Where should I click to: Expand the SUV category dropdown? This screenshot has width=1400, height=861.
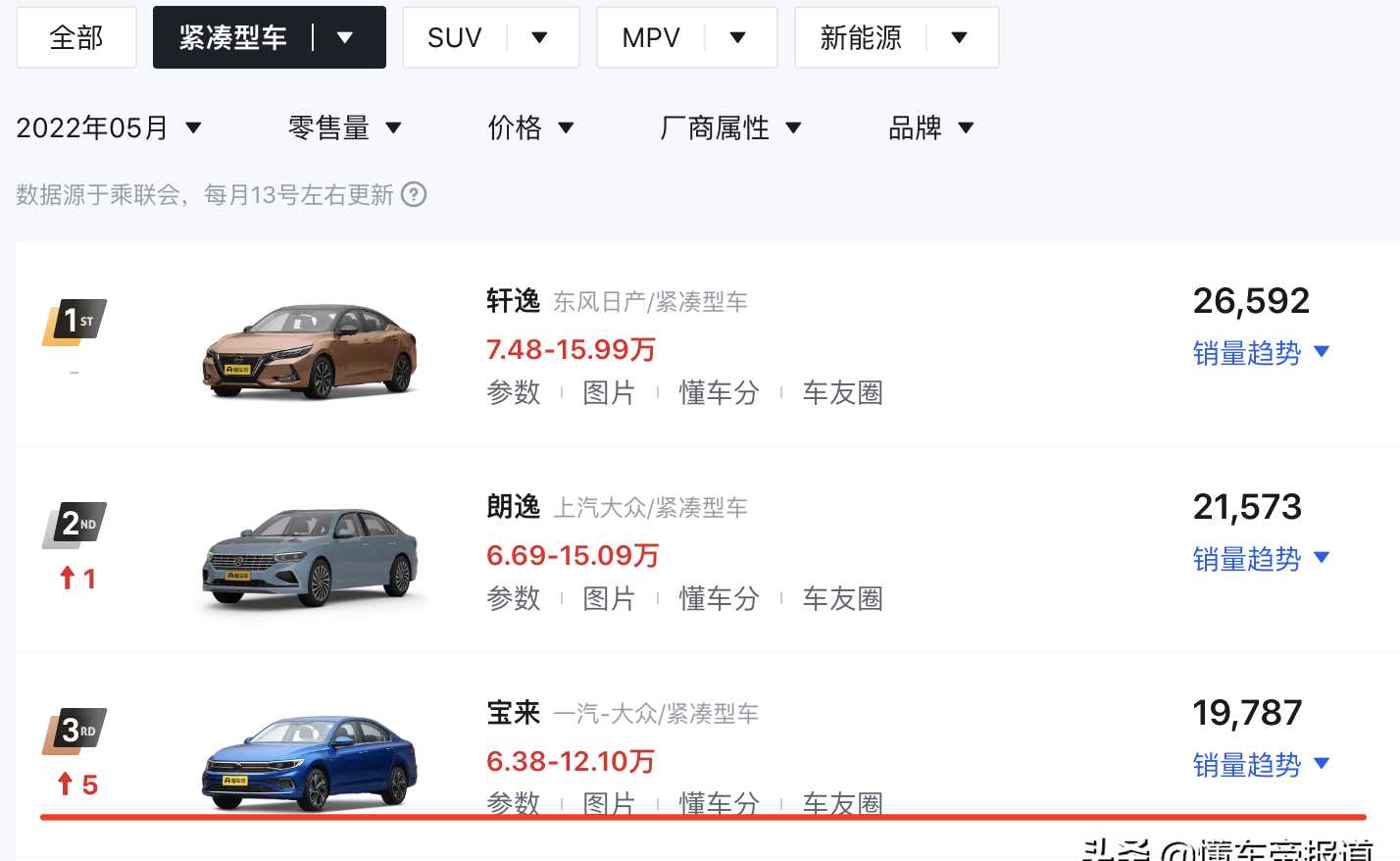[539, 38]
